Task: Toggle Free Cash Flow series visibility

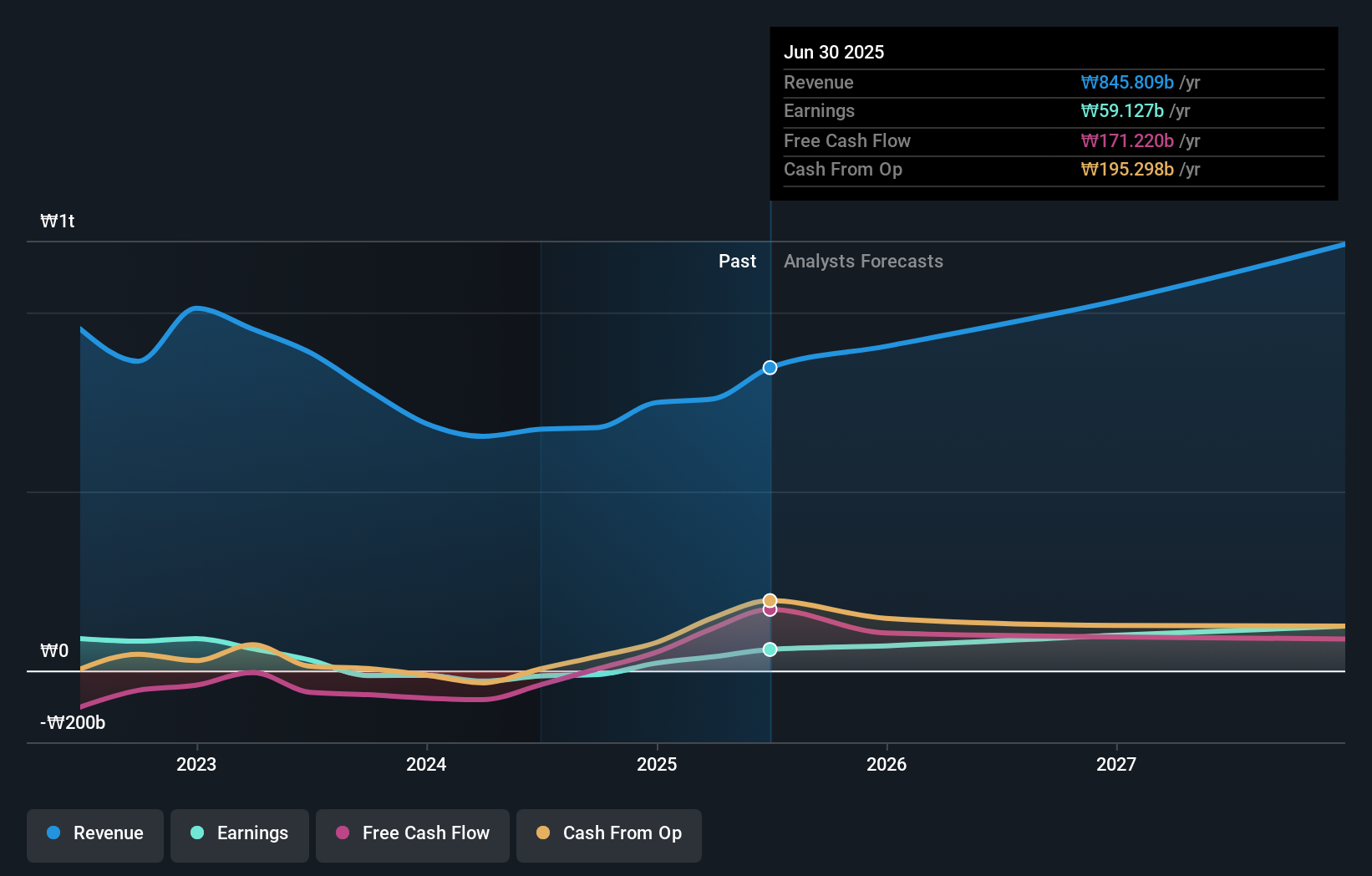Action: tap(412, 833)
